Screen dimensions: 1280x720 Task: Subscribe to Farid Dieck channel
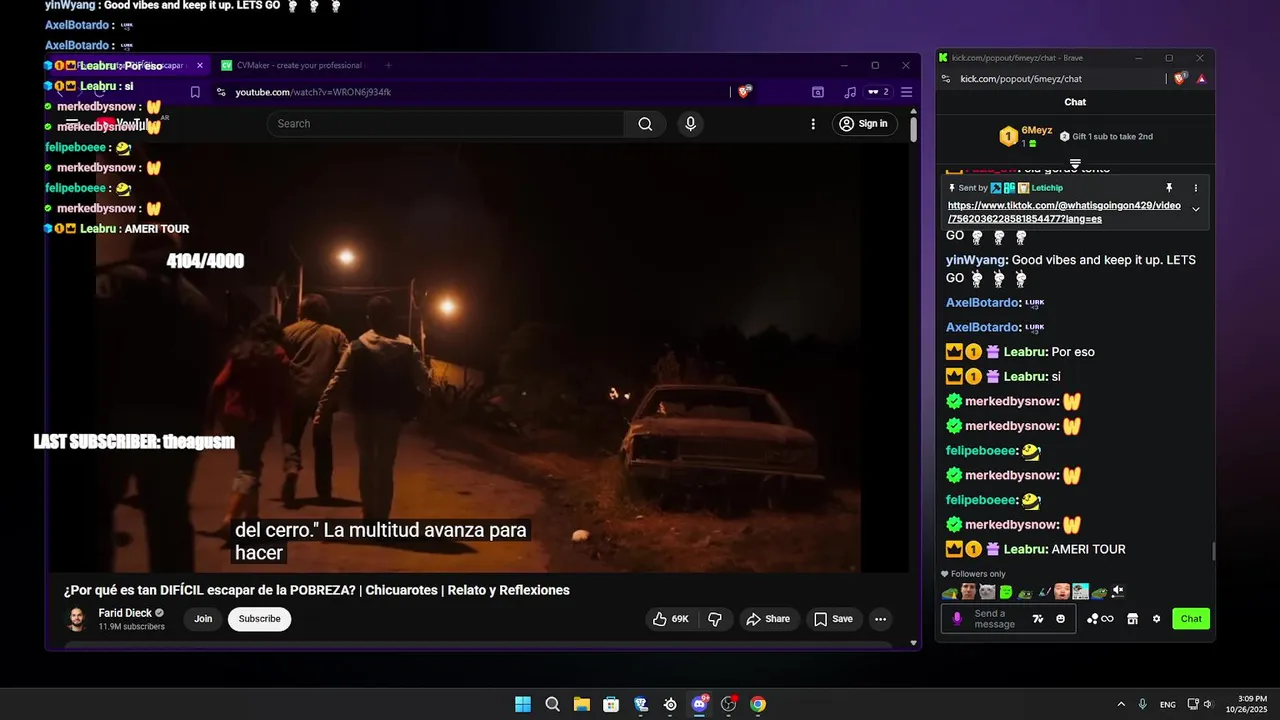[259, 619]
